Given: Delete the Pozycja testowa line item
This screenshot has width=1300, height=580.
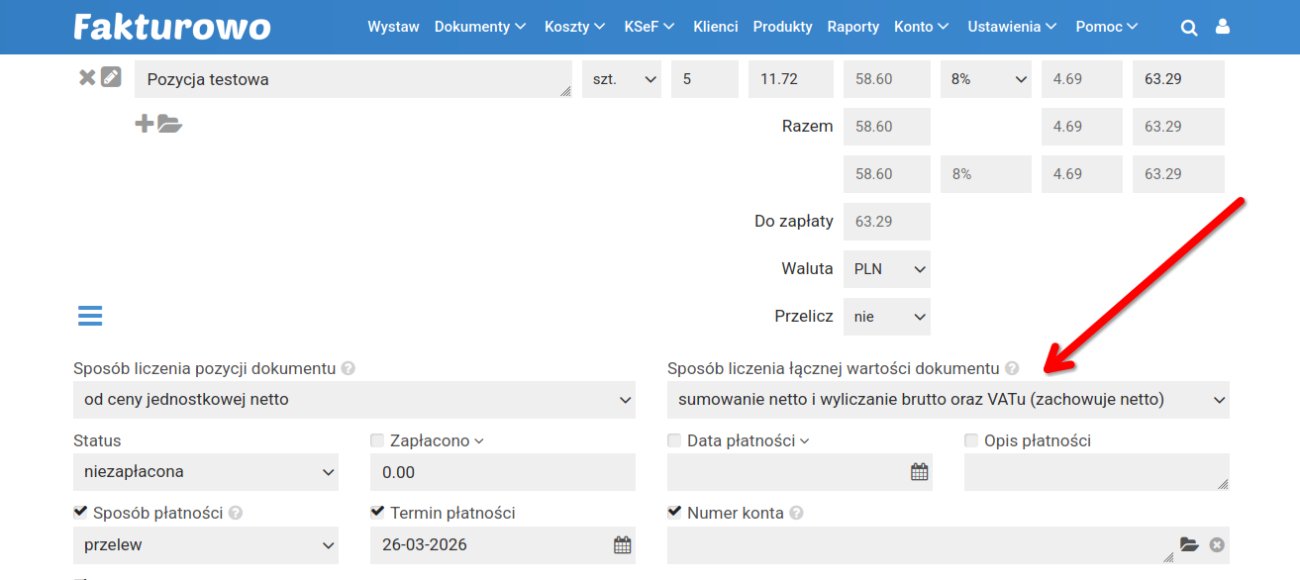Looking at the screenshot, I should coord(87,76).
